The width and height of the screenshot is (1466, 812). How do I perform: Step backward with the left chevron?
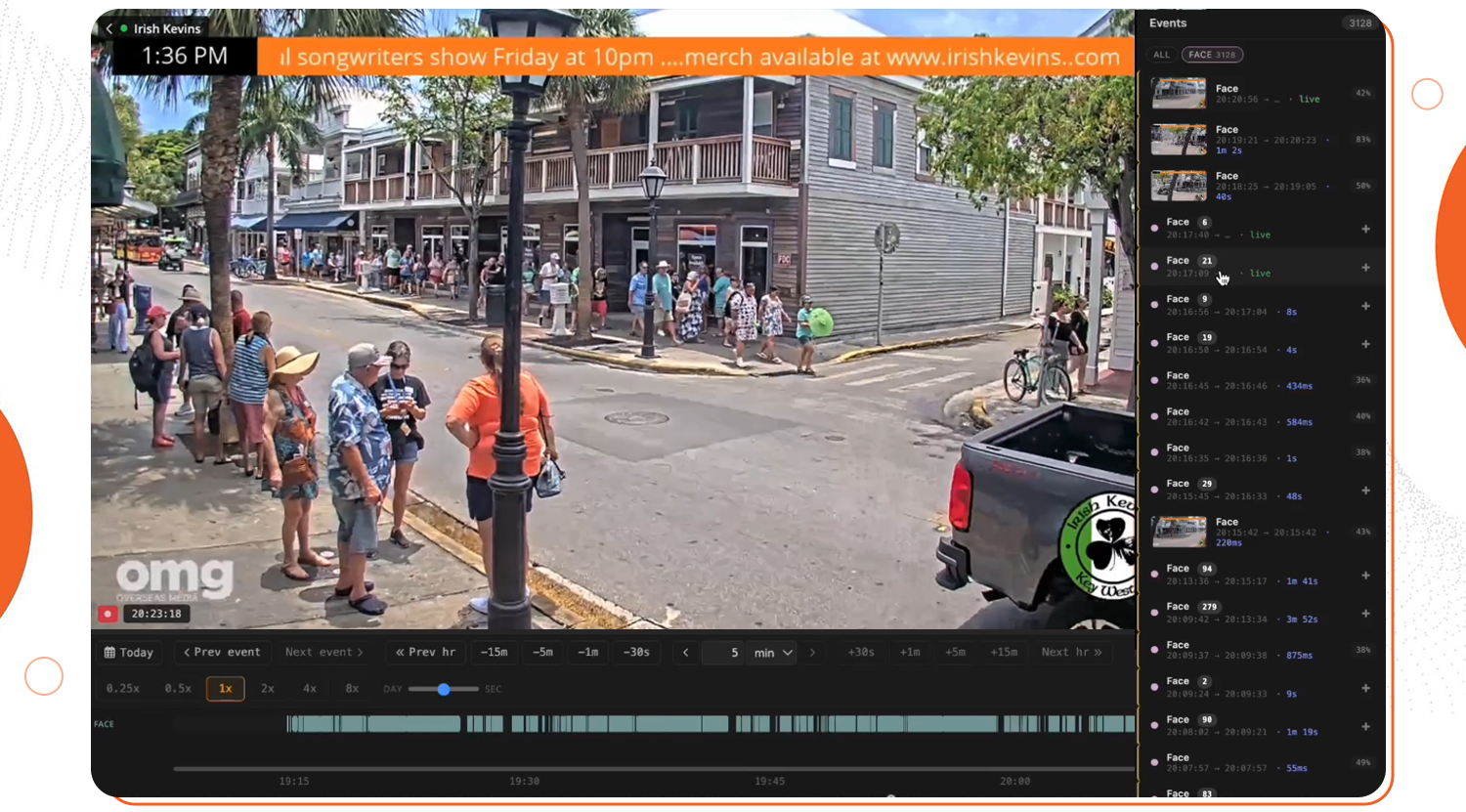[x=686, y=653]
